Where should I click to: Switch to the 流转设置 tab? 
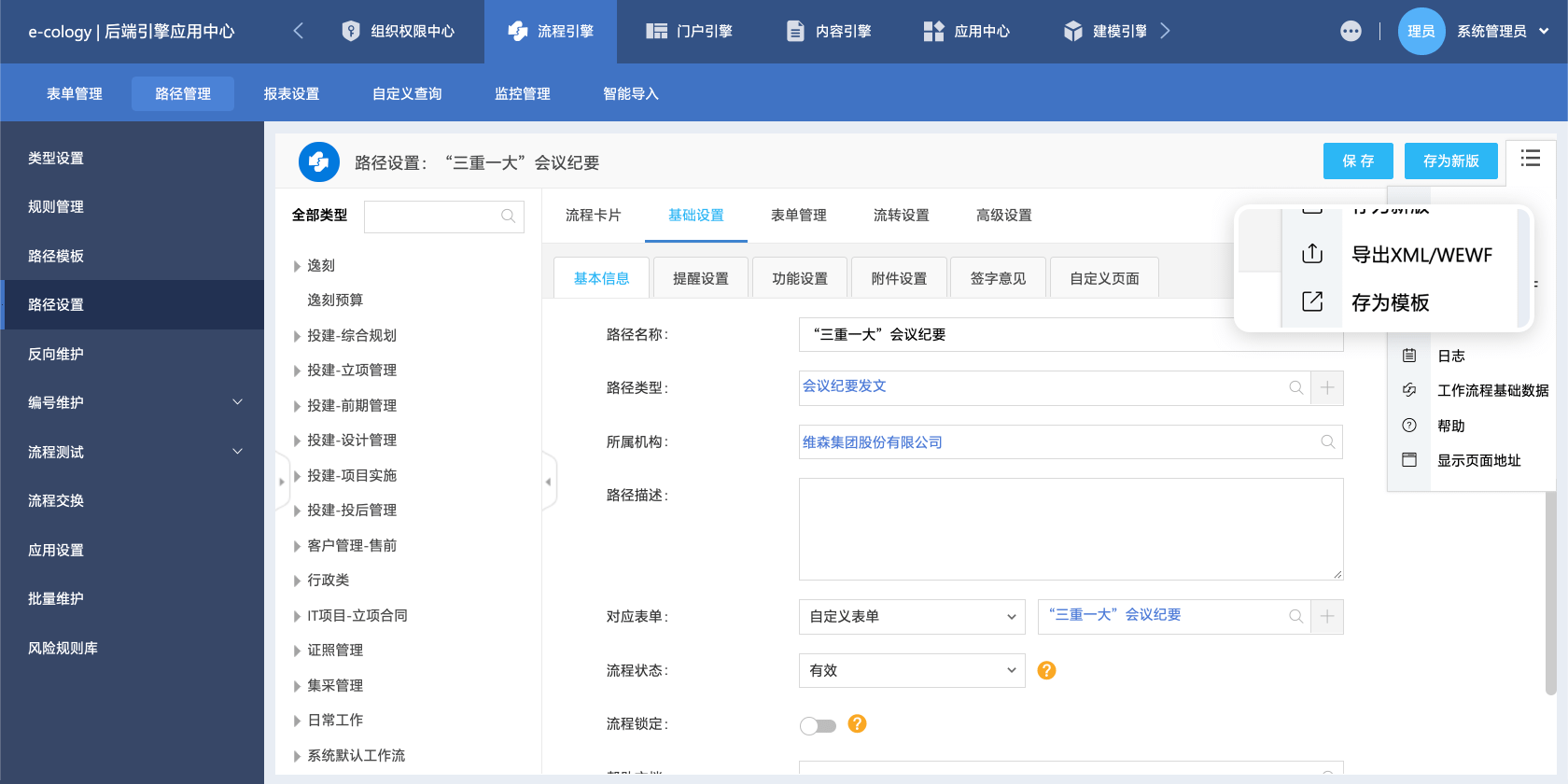pos(902,216)
